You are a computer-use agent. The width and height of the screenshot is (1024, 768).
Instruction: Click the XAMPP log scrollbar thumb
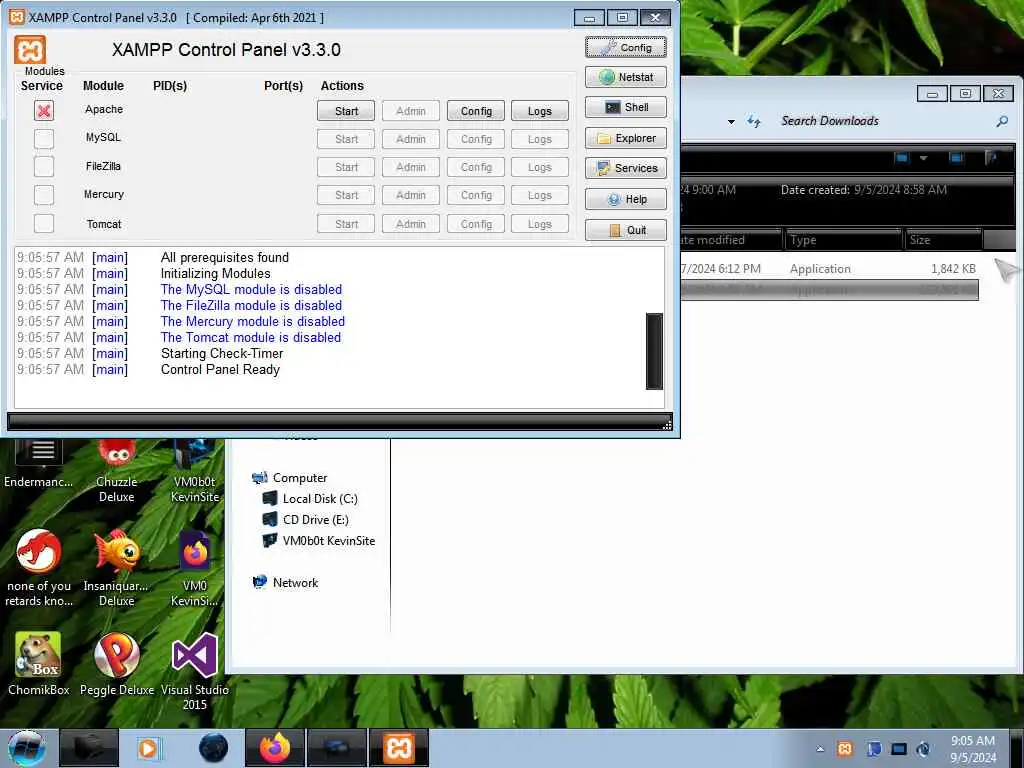pos(654,351)
